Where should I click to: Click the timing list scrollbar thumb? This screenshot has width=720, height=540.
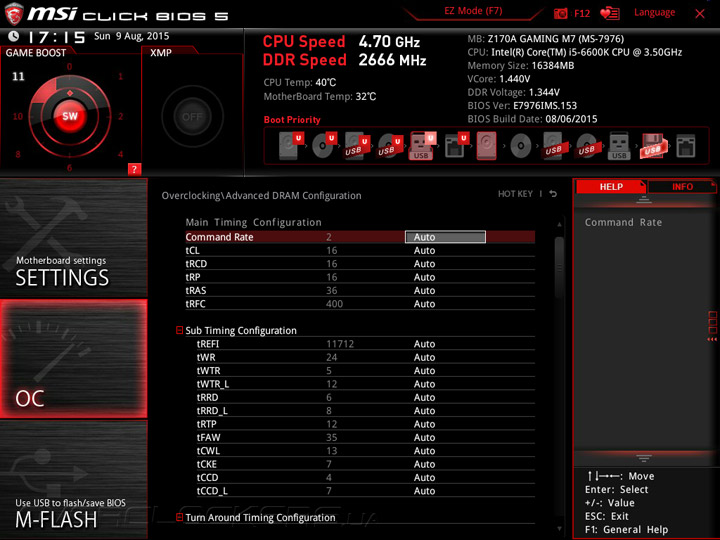pyautogui.click(x=559, y=267)
